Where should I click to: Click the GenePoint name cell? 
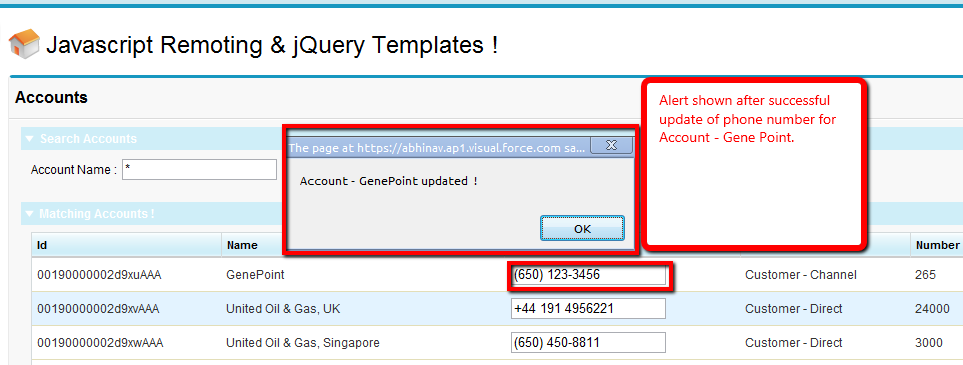click(255, 275)
